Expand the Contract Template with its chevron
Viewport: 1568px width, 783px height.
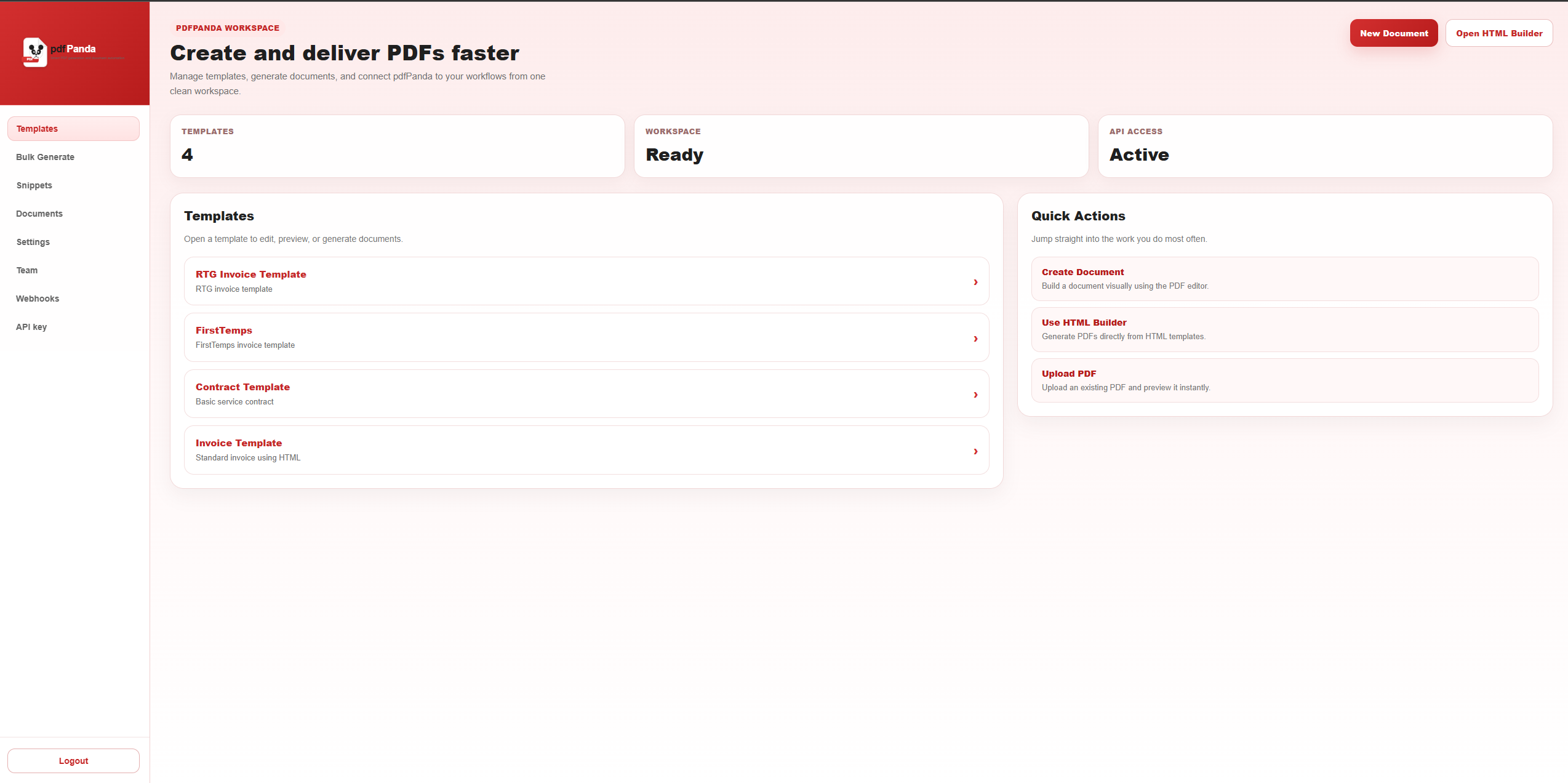pos(975,395)
